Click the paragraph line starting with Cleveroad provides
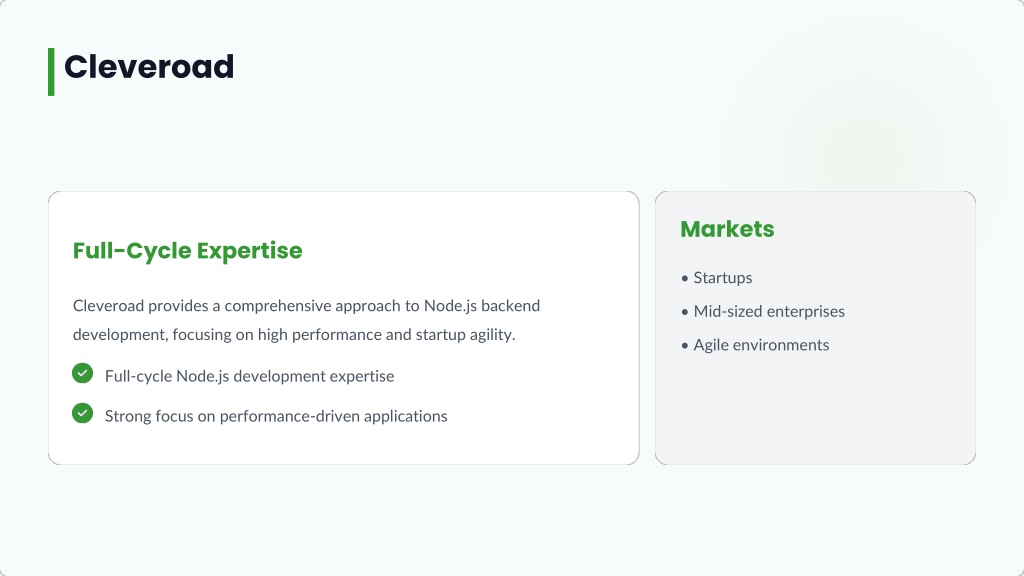The image size is (1024, 576). (x=306, y=305)
